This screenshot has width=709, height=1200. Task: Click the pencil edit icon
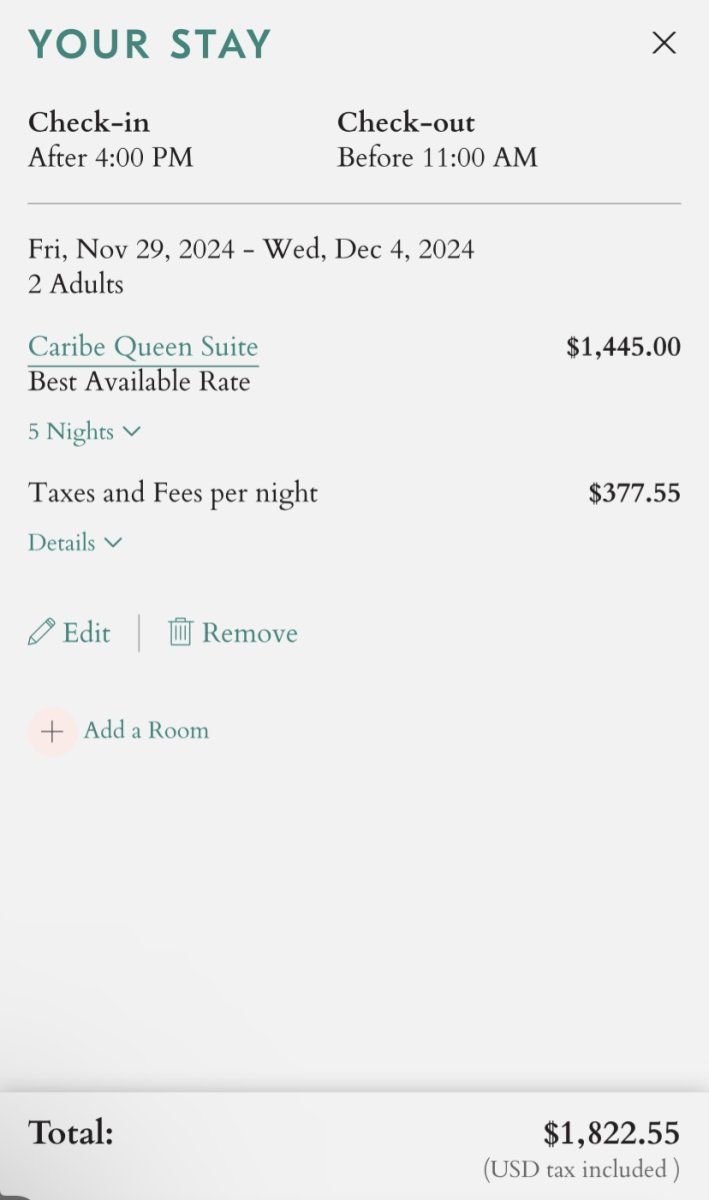[x=41, y=633]
